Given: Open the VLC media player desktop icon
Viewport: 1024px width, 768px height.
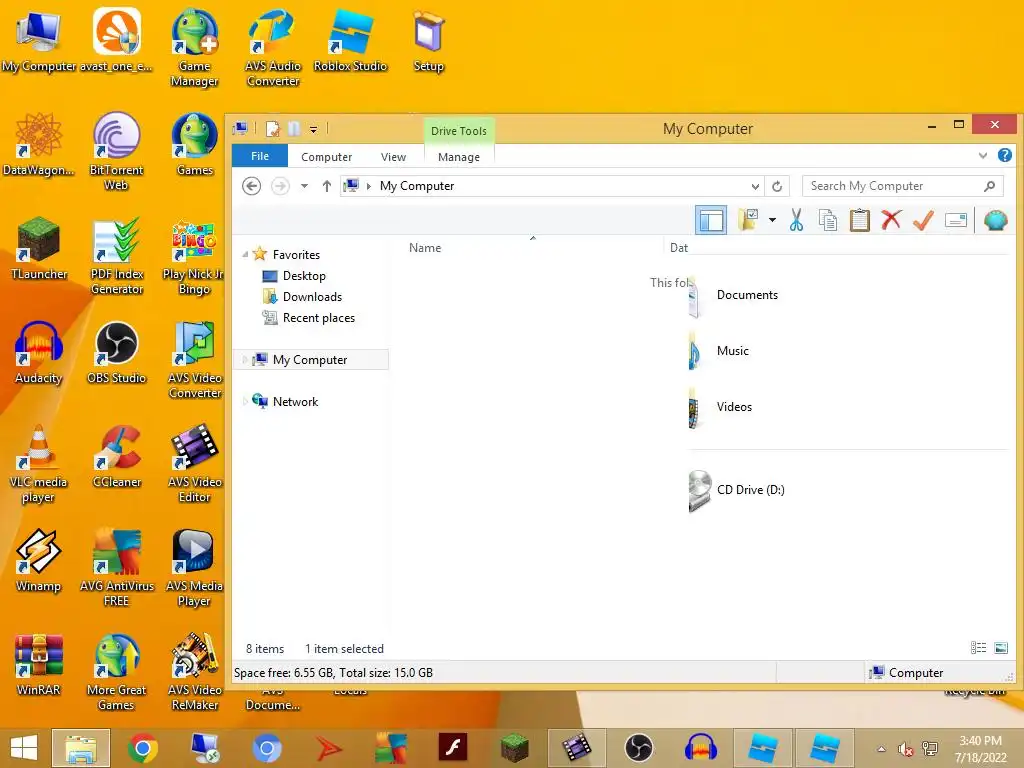Looking at the screenshot, I should pyautogui.click(x=39, y=464).
